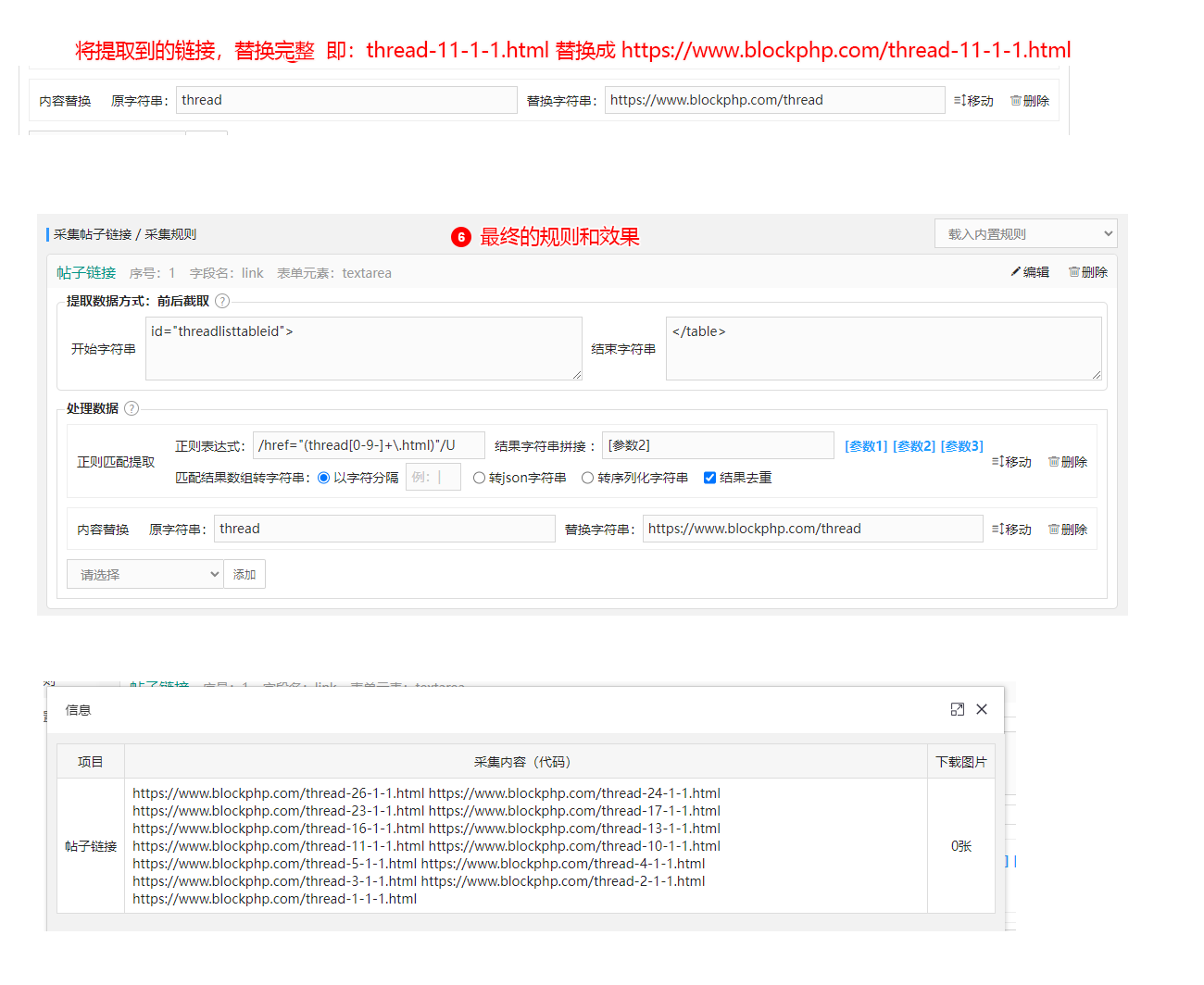Click the 0张 cell
The image size is (1204, 985).
tap(961, 846)
